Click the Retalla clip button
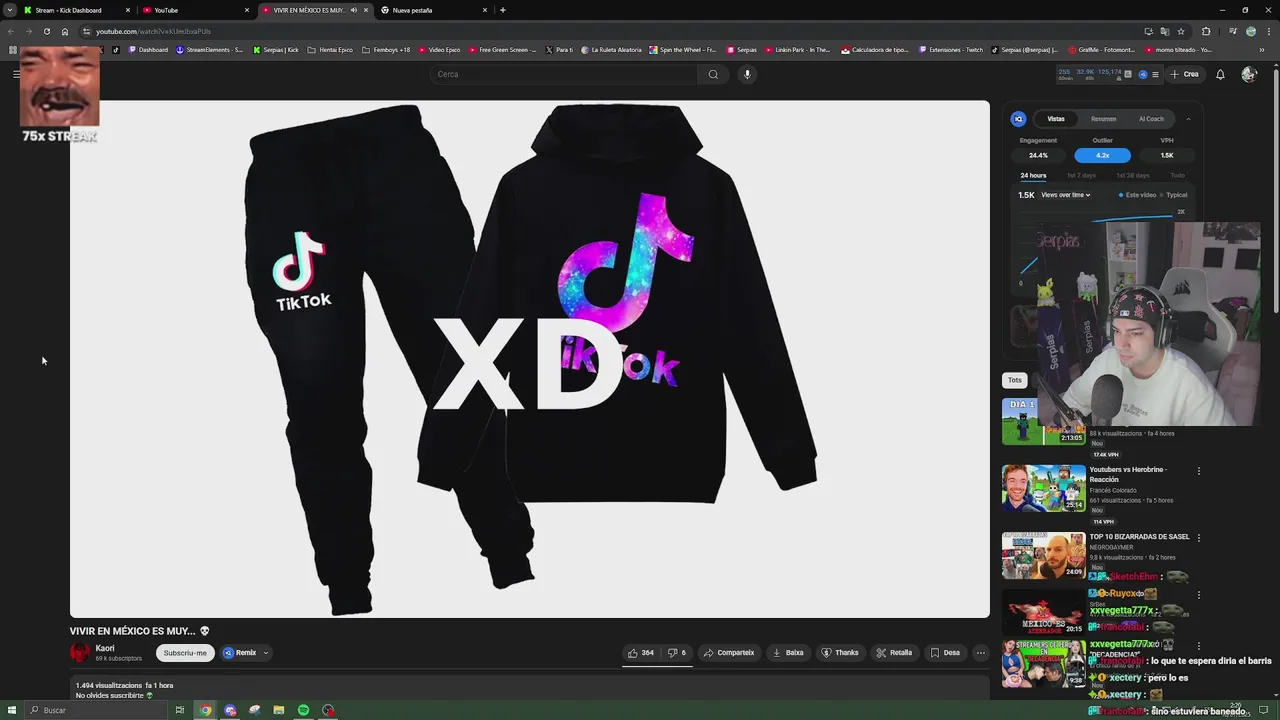This screenshot has height=720, width=1280. point(894,653)
